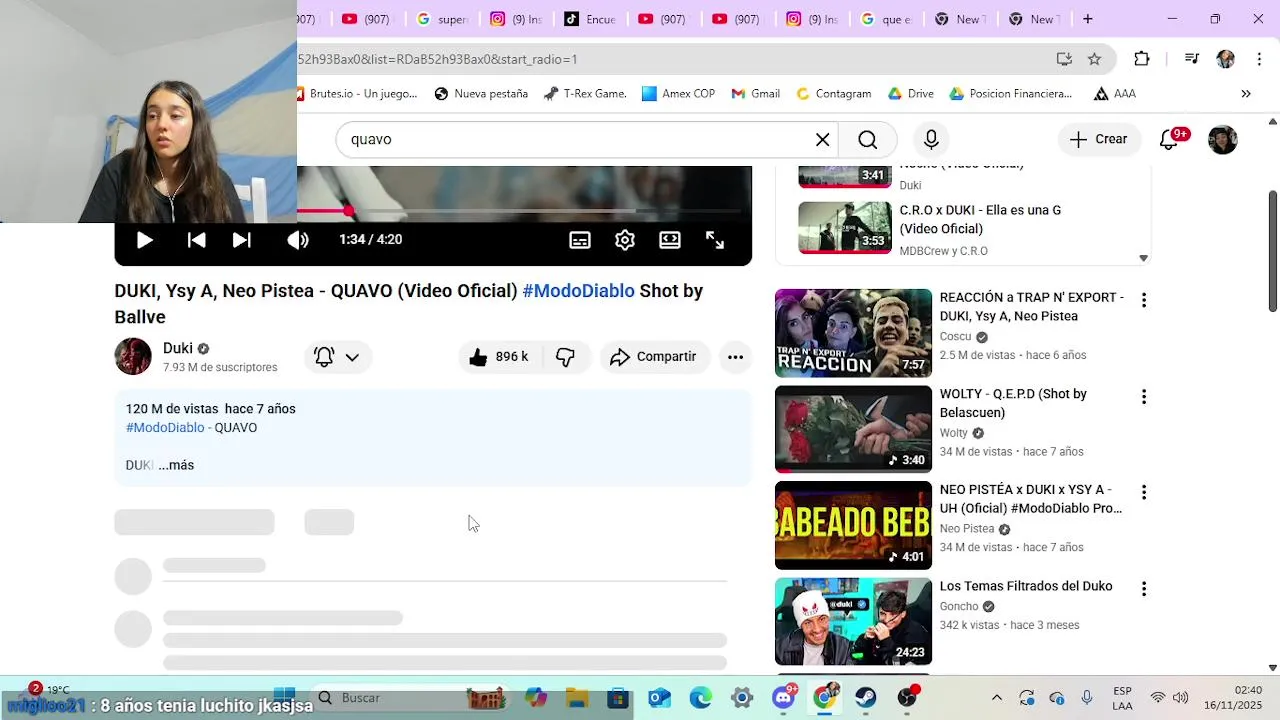Click the install app icon in address bar

[1064, 59]
